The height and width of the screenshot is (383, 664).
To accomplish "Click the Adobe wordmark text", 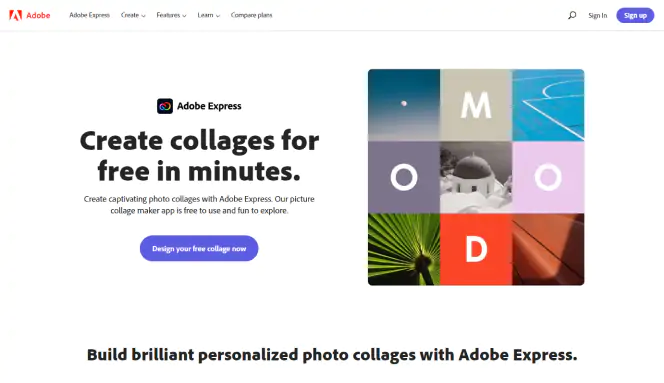I will [38, 15].
